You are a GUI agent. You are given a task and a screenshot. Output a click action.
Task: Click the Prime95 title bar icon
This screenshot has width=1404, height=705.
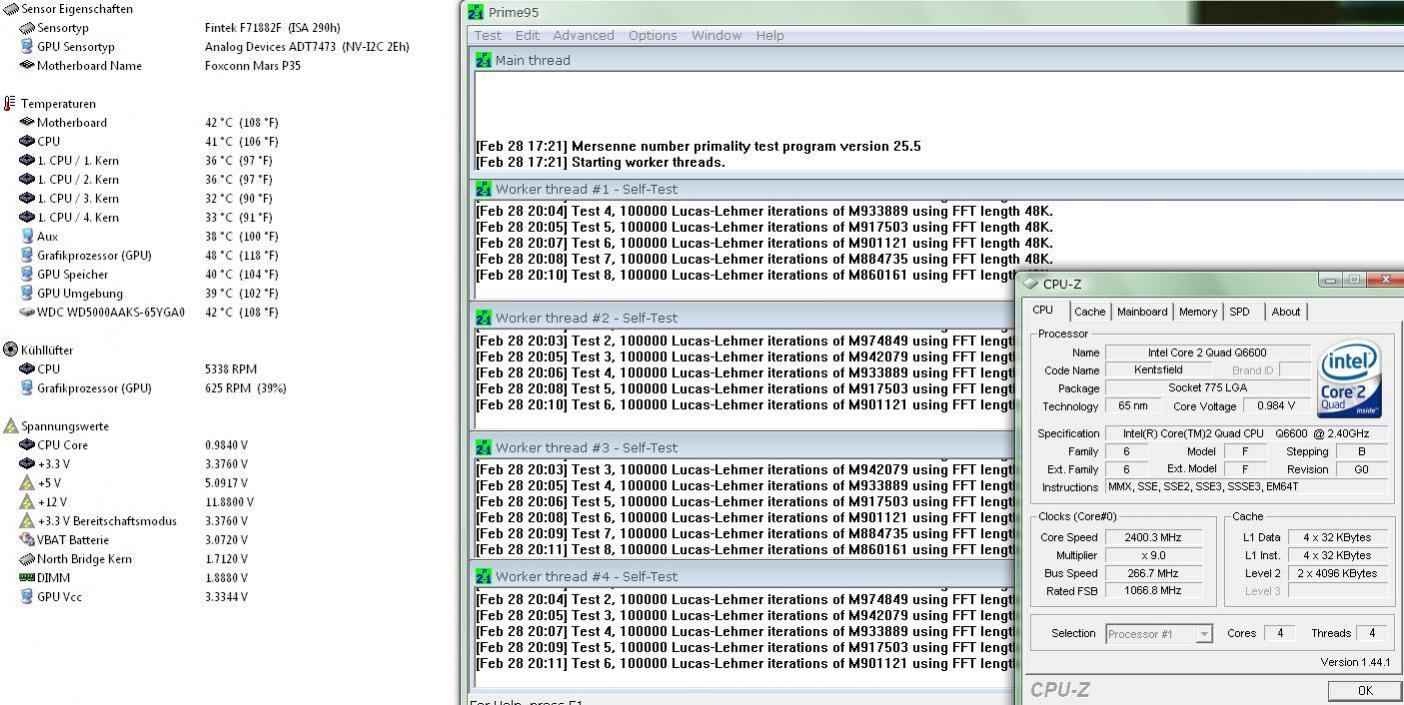click(476, 12)
